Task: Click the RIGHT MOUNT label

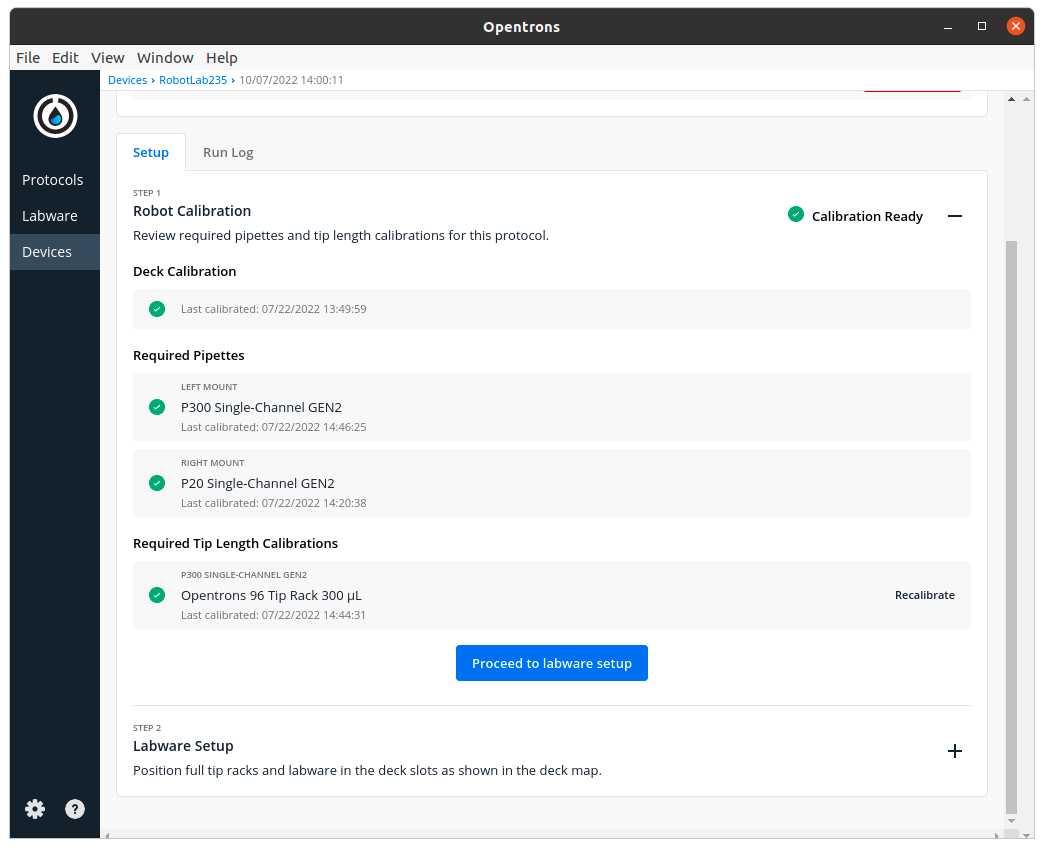Action: pos(213,463)
